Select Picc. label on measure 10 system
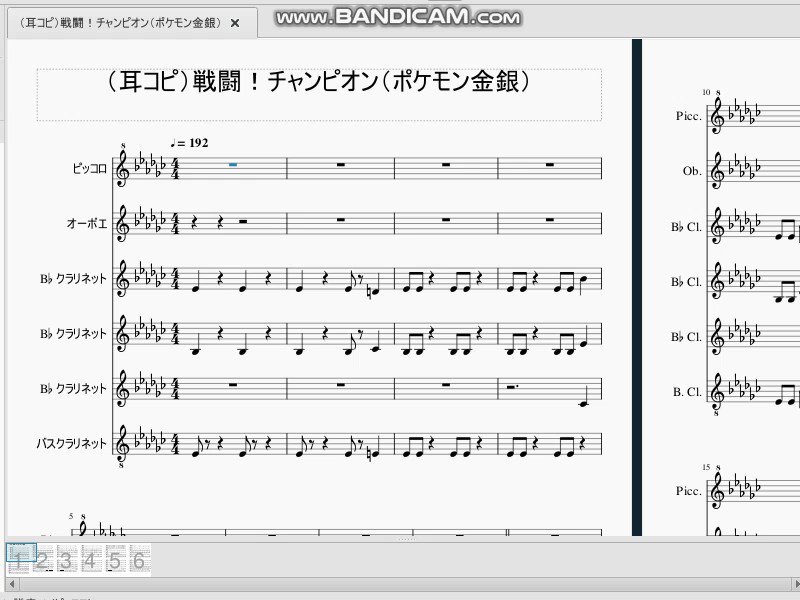Viewport: 800px width, 600px height. point(688,116)
